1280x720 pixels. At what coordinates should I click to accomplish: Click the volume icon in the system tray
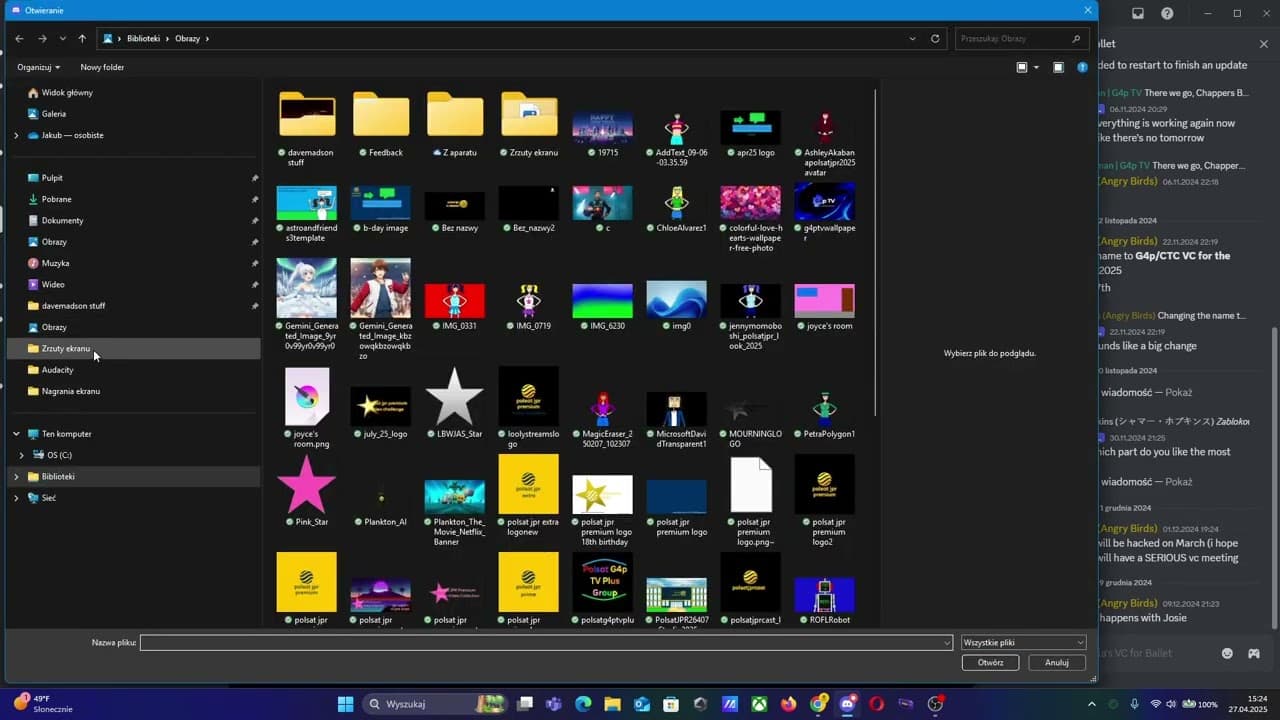coord(1173,704)
